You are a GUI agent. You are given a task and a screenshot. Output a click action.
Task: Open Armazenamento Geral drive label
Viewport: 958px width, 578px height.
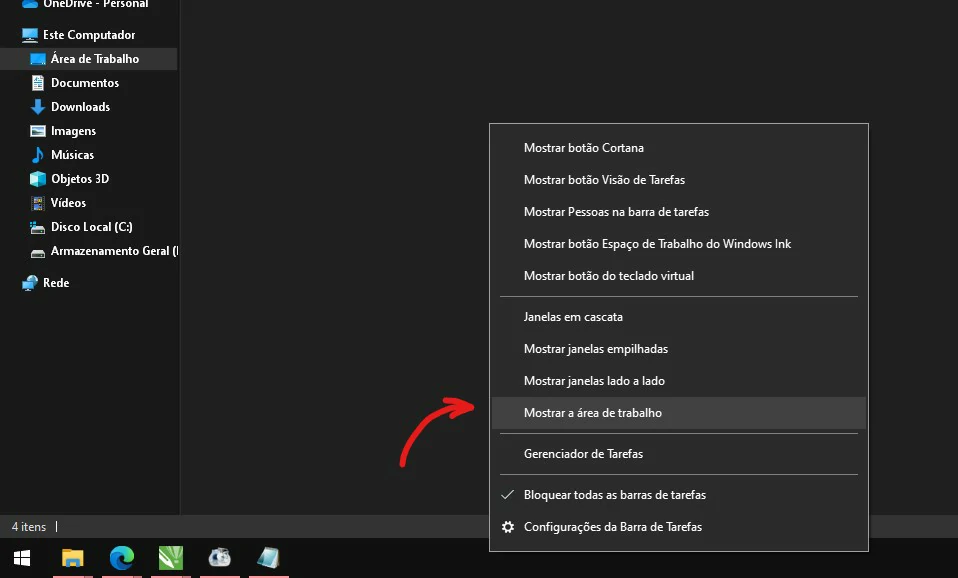(114, 251)
